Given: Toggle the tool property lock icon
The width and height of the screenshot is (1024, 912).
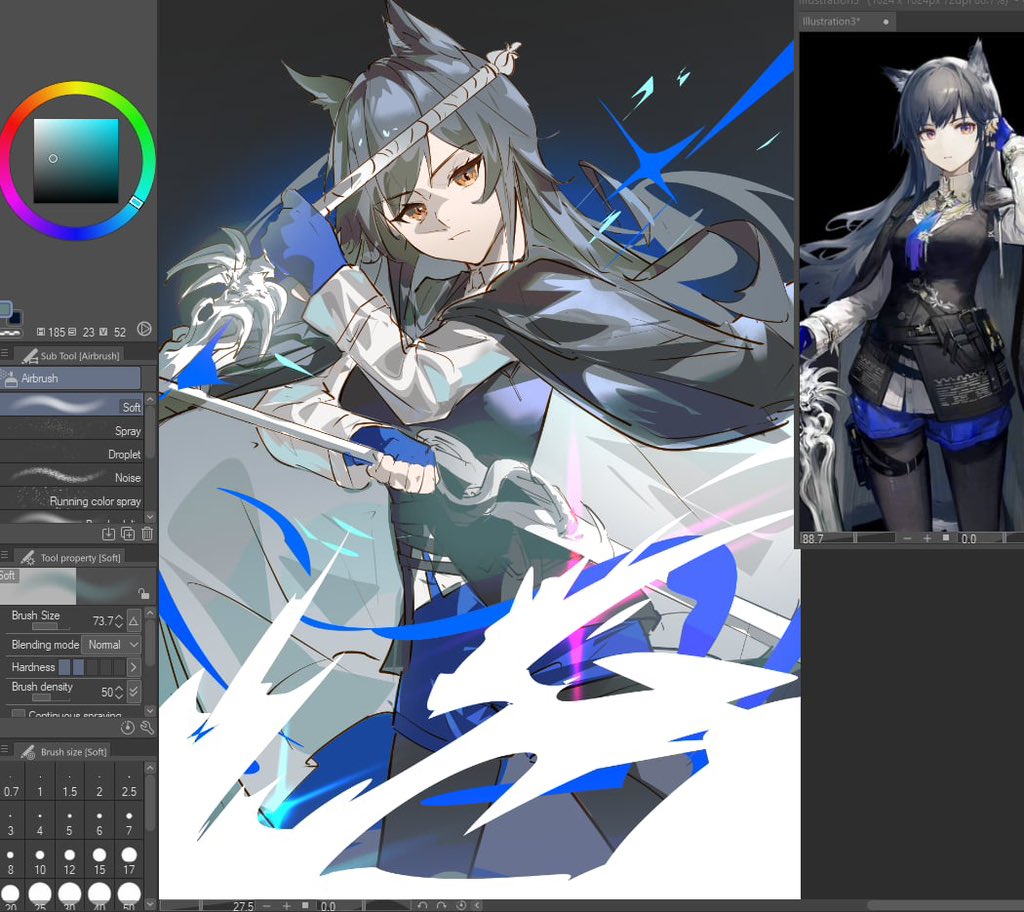Looking at the screenshot, I should point(143,593).
